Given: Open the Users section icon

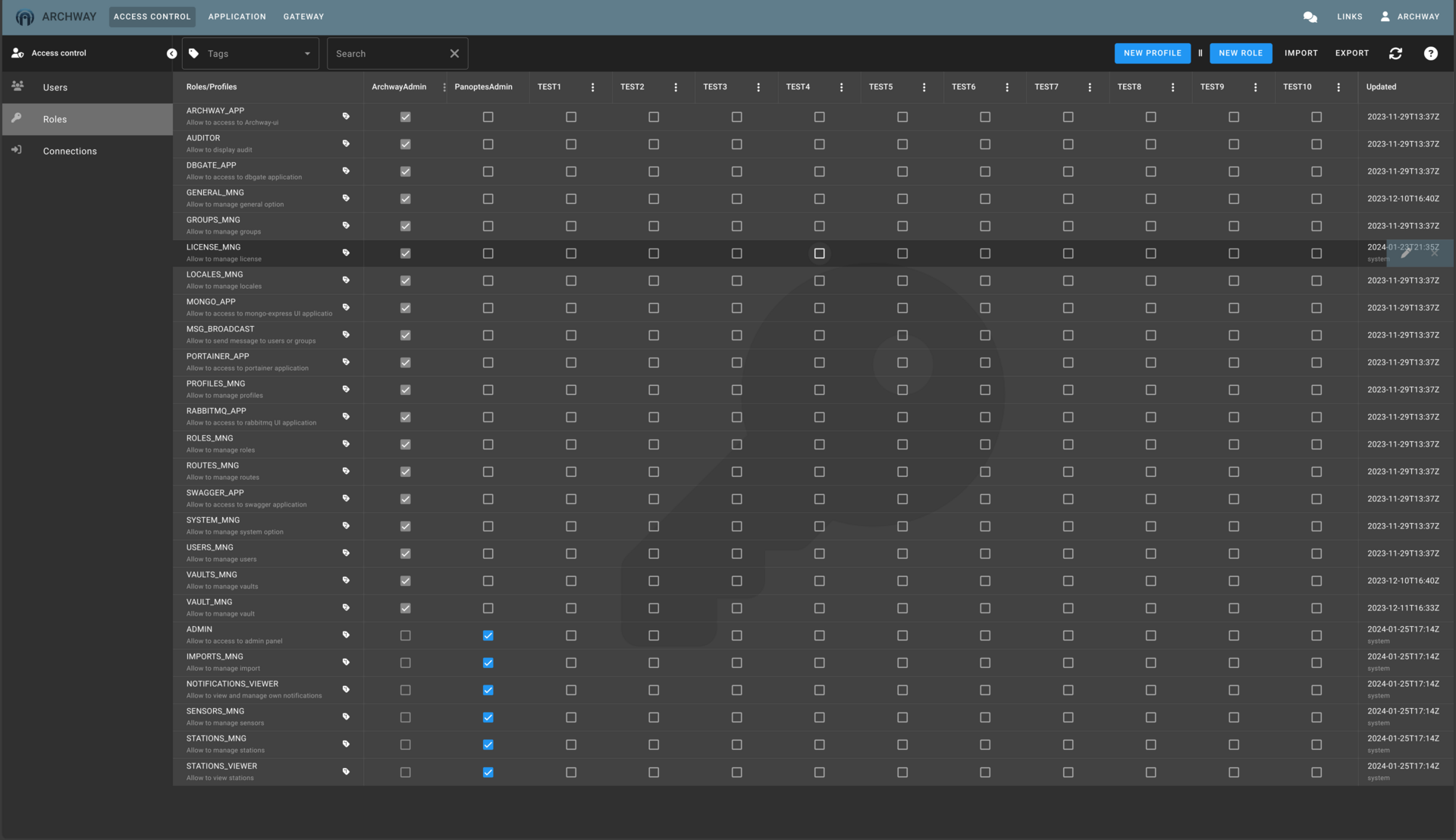Looking at the screenshot, I should pos(17,86).
